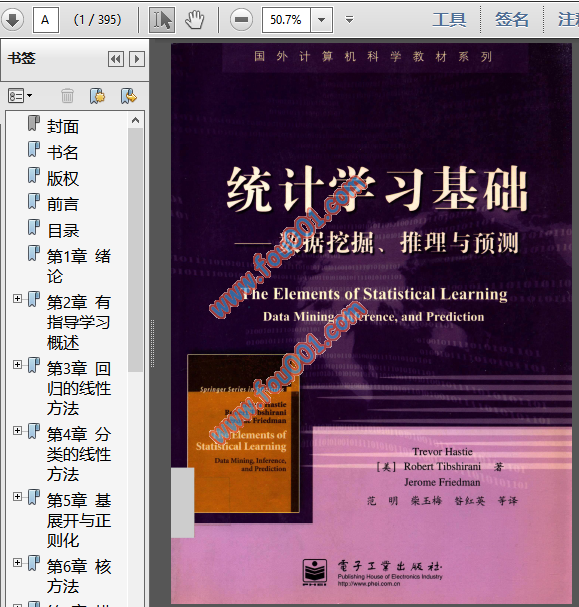This screenshot has height=607, width=579.
Task: Delete bookmark with the trash icon
Action: 67,96
